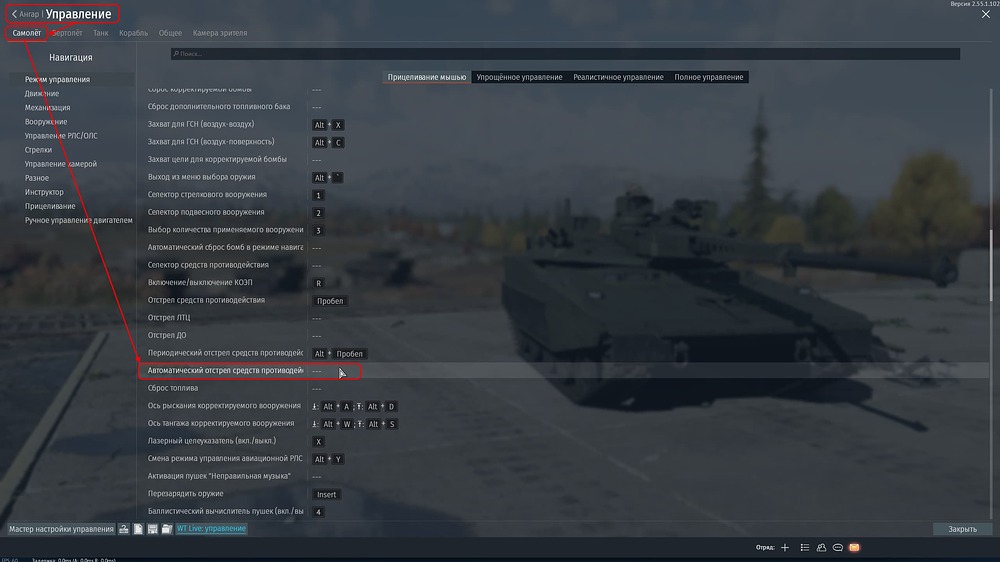Jump to Движение in navigation
1000x562 pixels.
click(x=42, y=94)
